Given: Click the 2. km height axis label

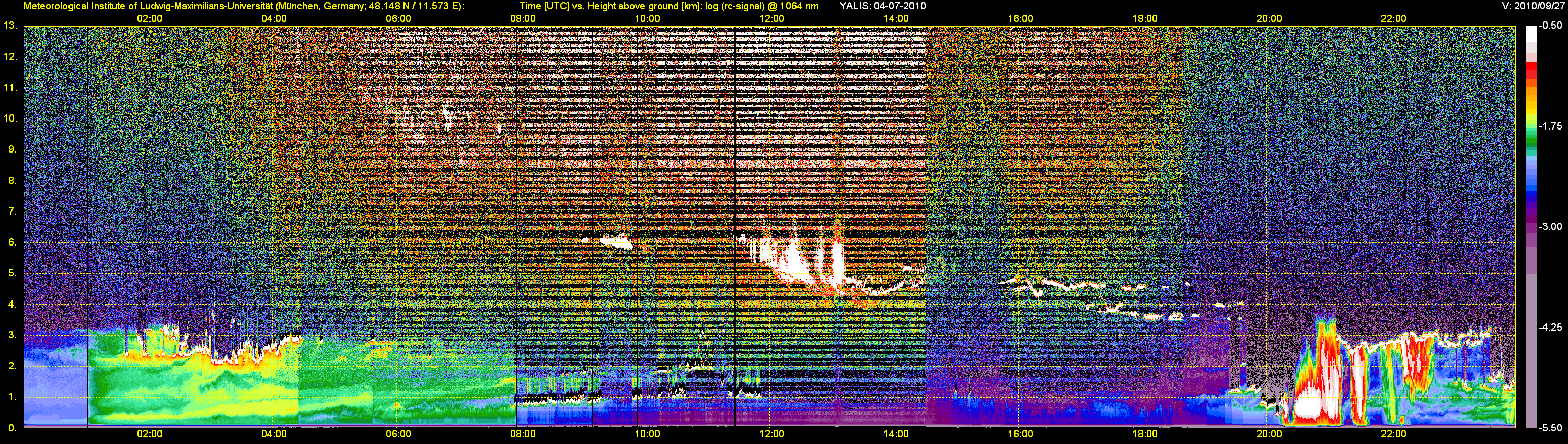Looking at the screenshot, I should click(12, 366).
